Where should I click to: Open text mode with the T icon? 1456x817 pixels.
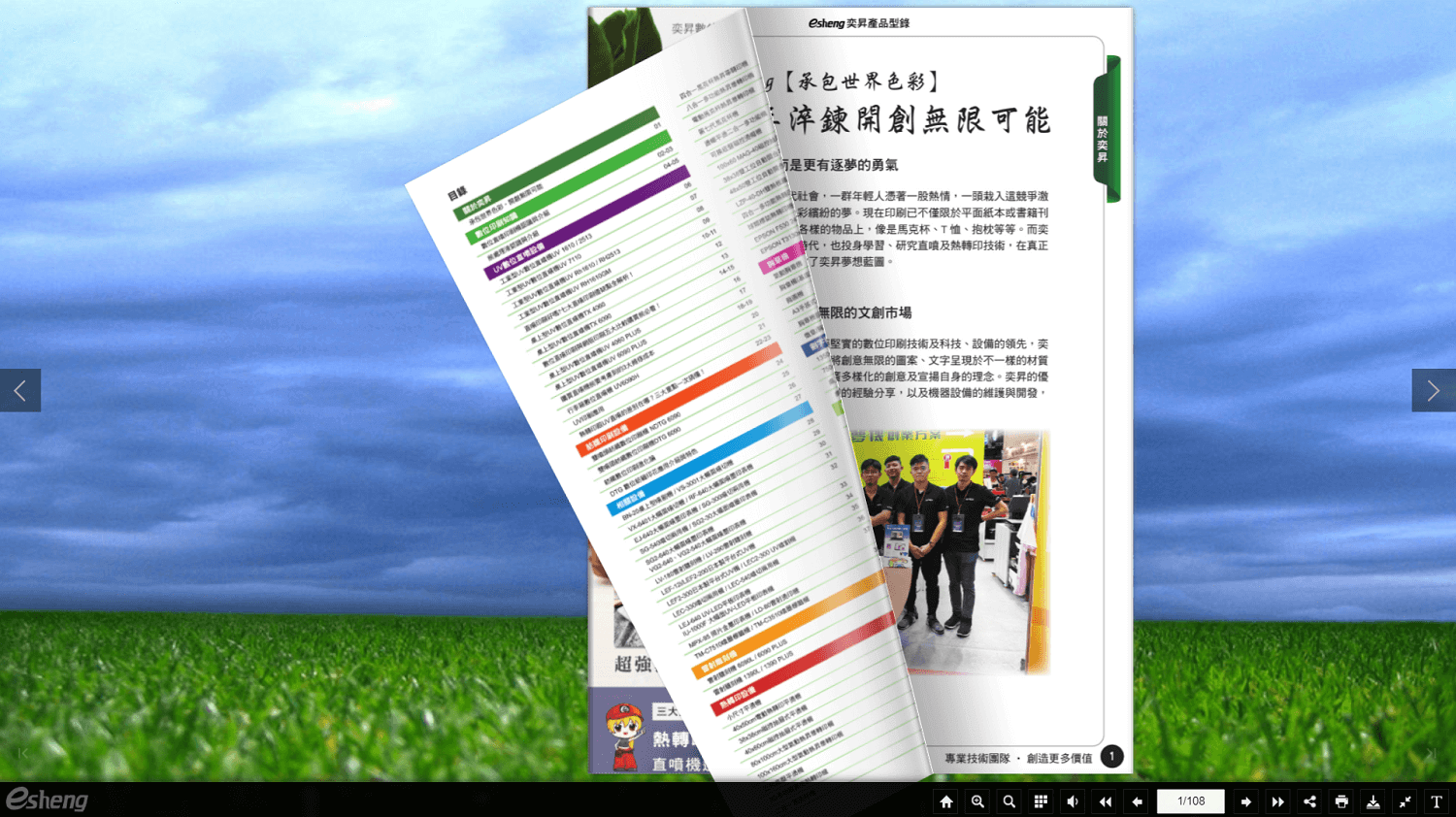[1437, 801]
